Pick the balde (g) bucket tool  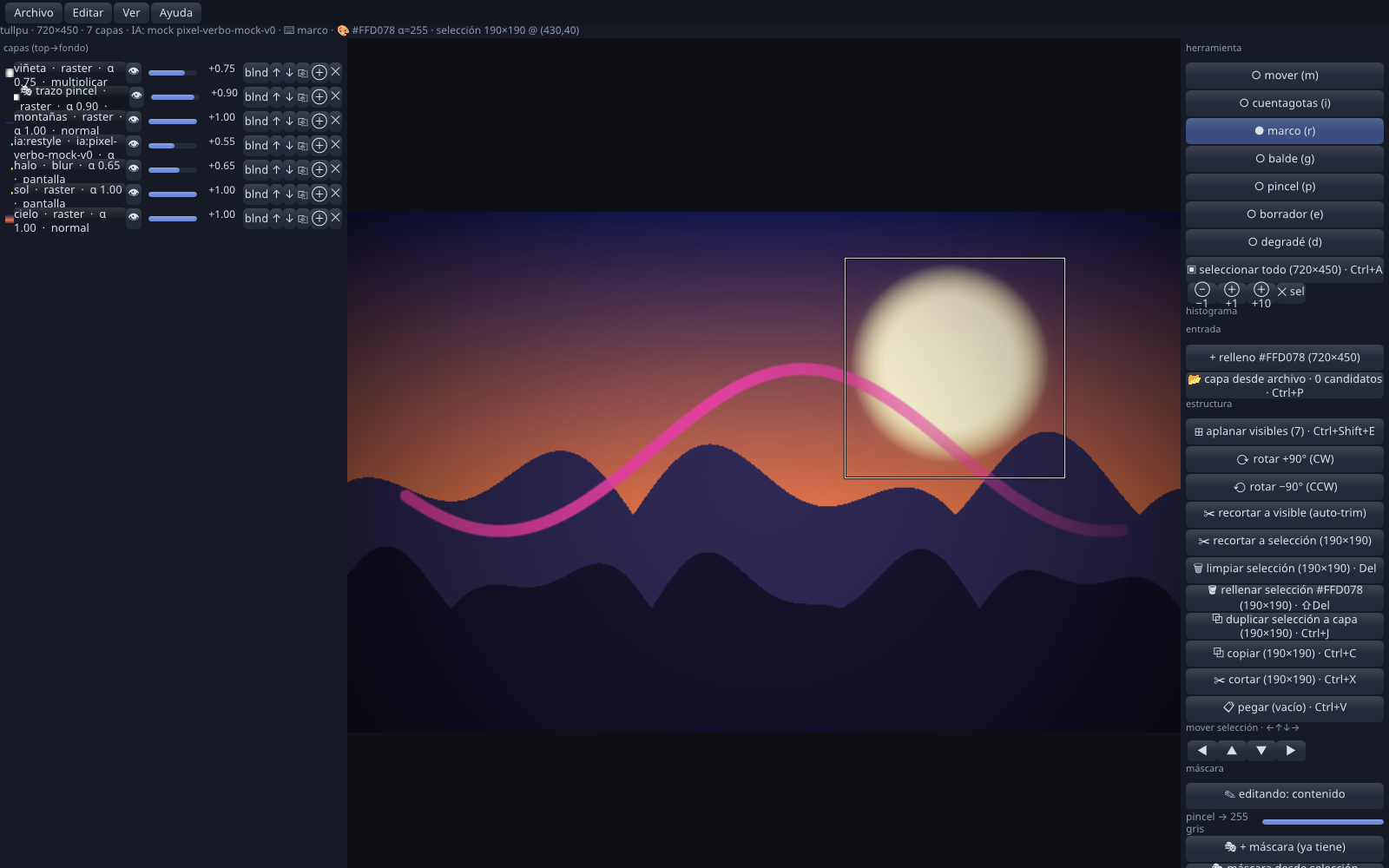1285,159
